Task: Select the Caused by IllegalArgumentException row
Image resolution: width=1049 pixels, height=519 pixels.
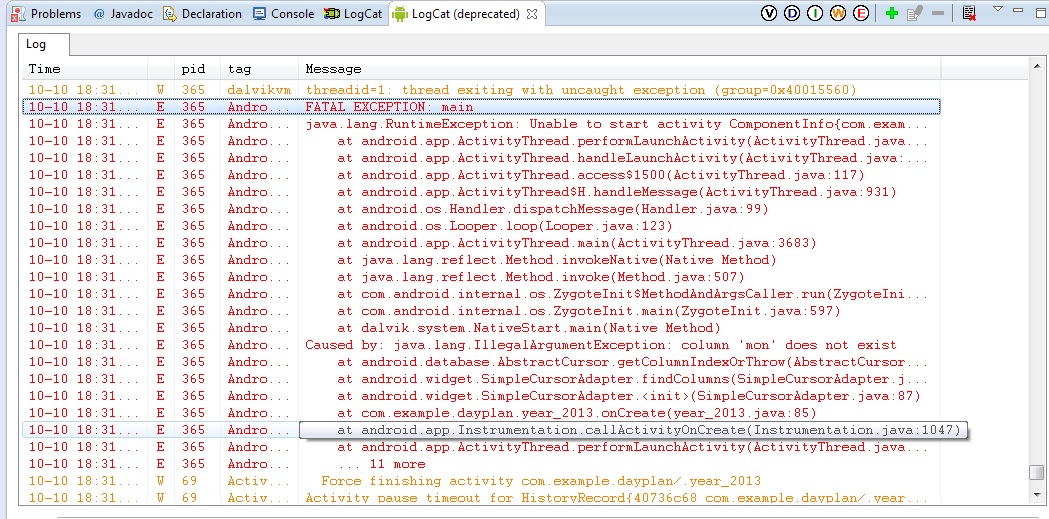Action: (482, 345)
